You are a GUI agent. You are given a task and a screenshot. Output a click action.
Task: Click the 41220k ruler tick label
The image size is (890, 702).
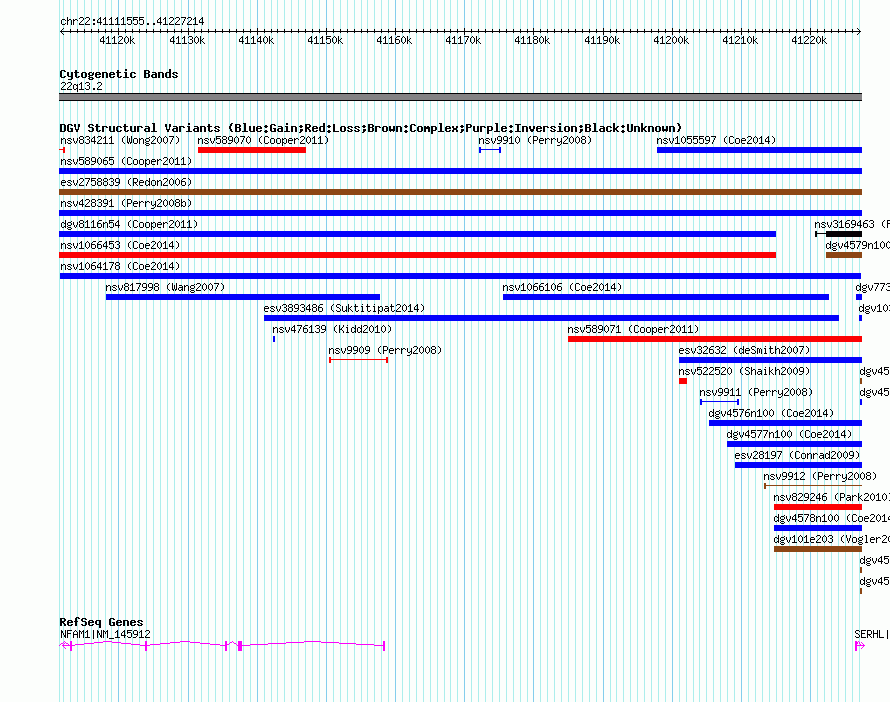[x=809, y=40]
